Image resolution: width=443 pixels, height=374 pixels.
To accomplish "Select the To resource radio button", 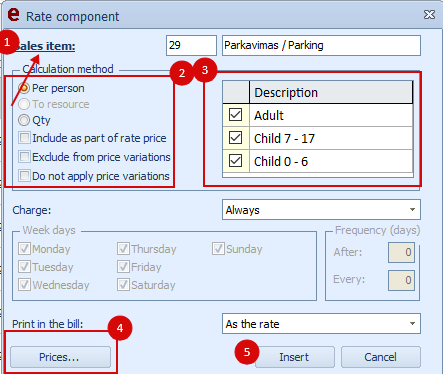I will [24, 104].
